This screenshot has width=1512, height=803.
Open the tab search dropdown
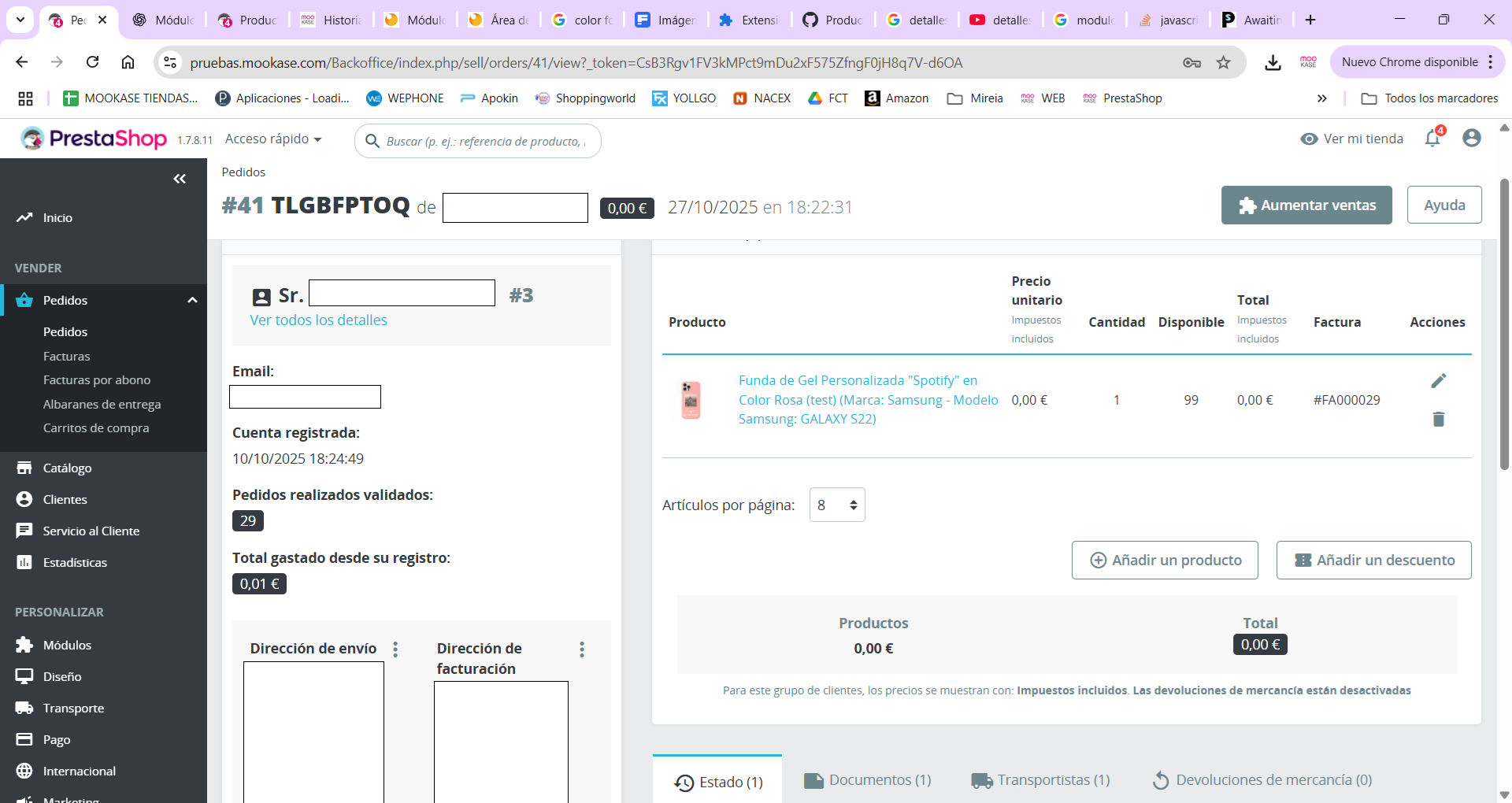20,20
